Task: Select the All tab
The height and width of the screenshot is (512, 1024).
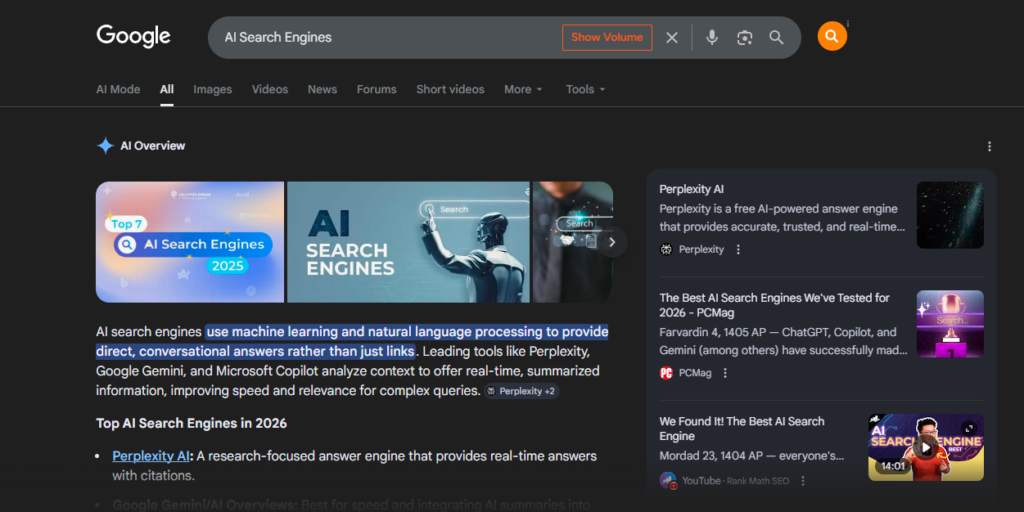Action: point(167,89)
